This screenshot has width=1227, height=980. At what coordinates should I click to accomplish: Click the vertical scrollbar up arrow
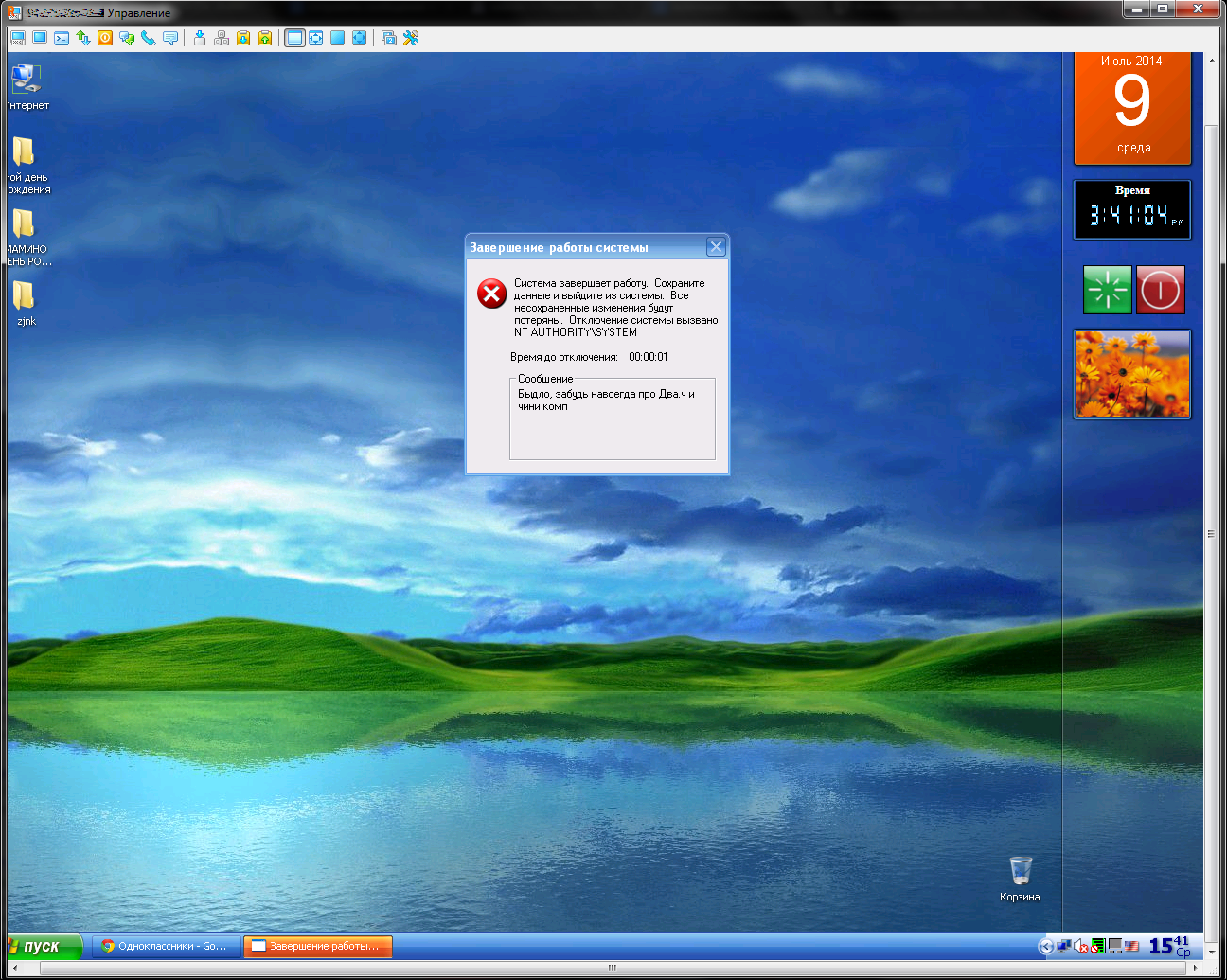(1212, 60)
